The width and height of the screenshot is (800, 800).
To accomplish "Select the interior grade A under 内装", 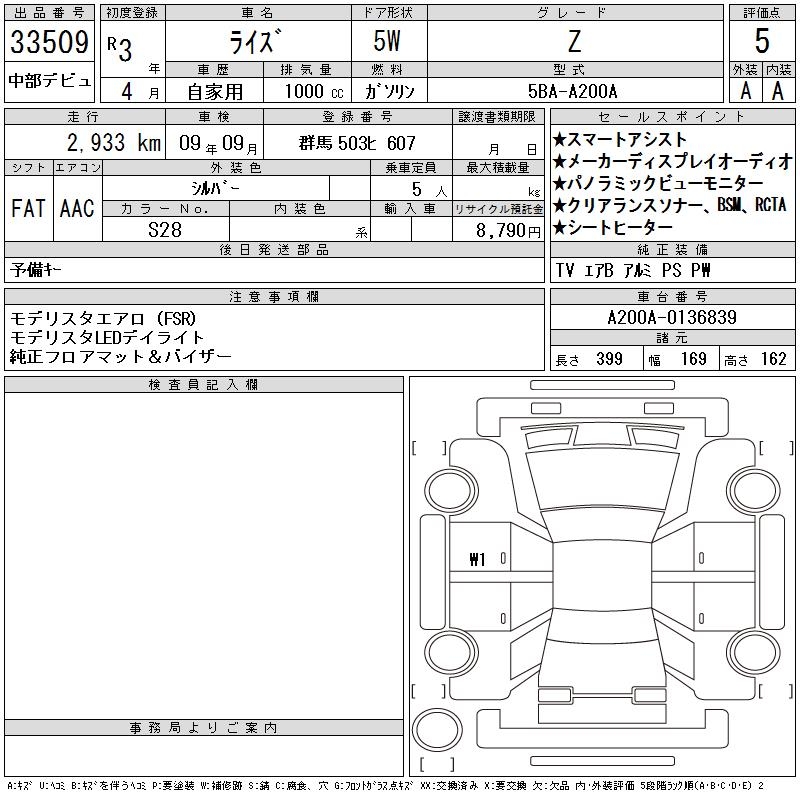I will (778, 91).
